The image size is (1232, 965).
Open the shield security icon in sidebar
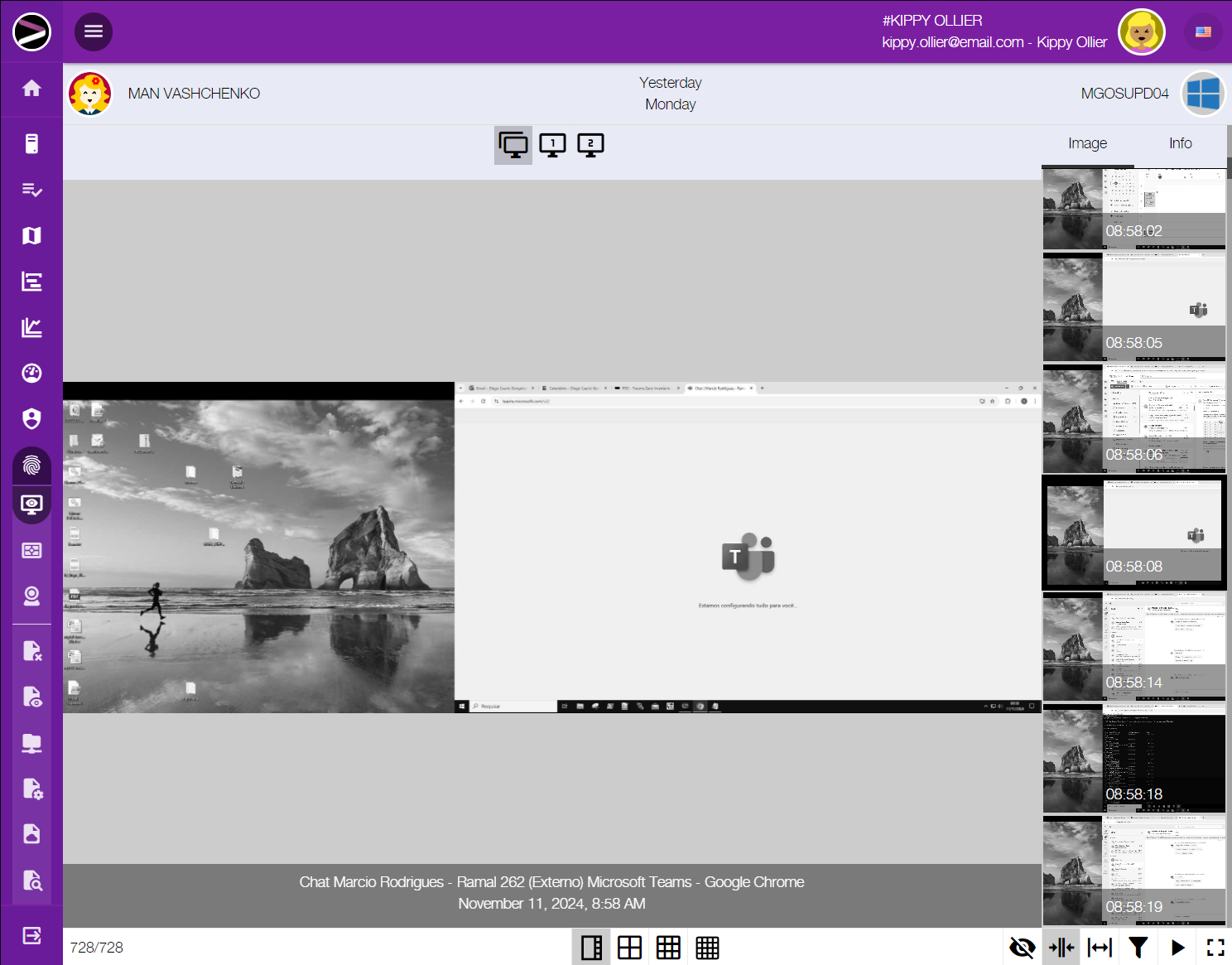tap(31, 419)
